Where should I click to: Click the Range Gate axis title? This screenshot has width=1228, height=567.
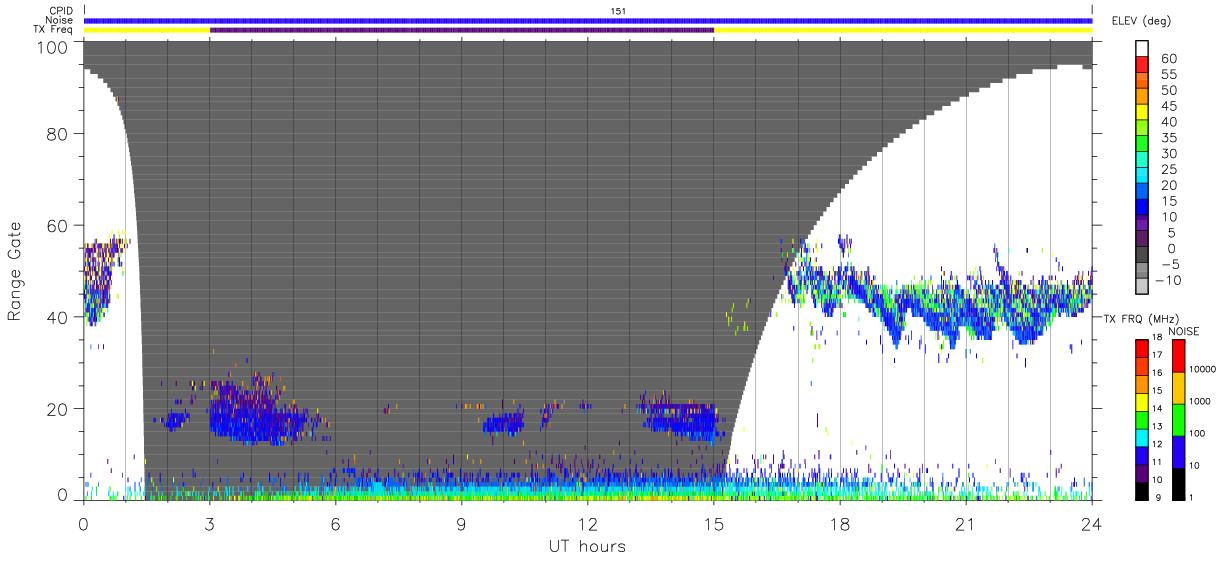(15, 271)
